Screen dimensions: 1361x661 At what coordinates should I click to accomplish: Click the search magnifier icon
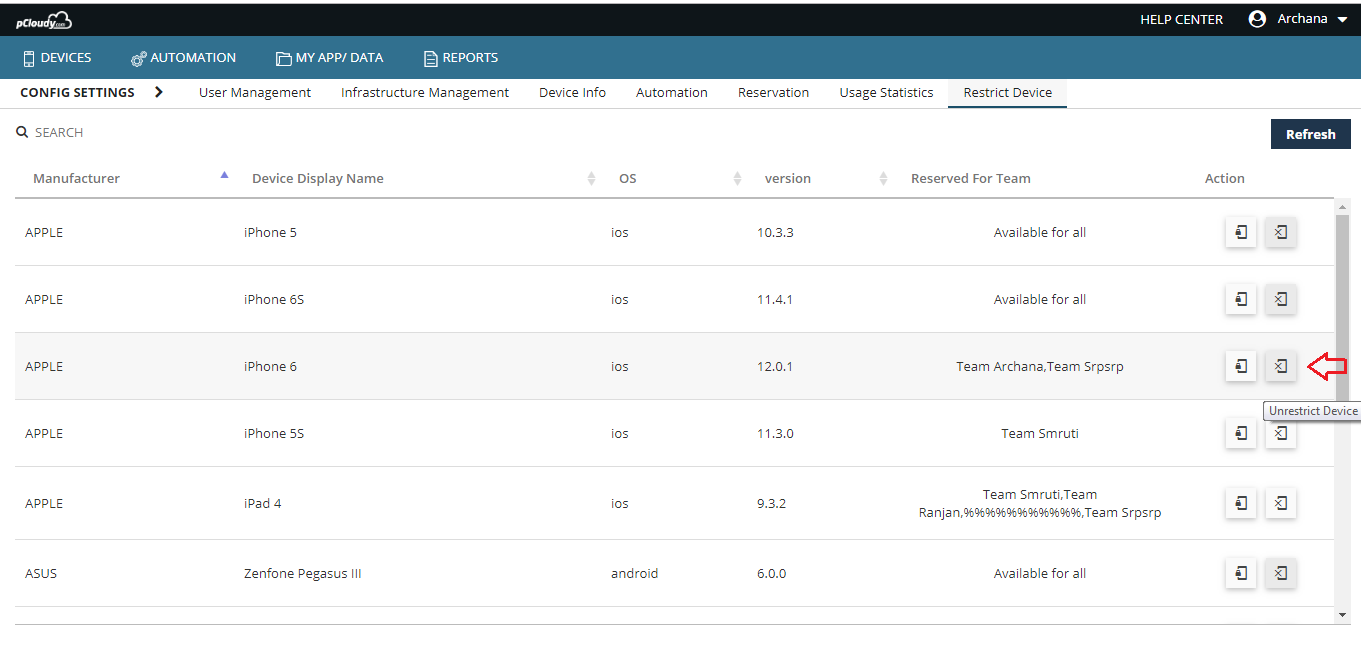tap(22, 132)
